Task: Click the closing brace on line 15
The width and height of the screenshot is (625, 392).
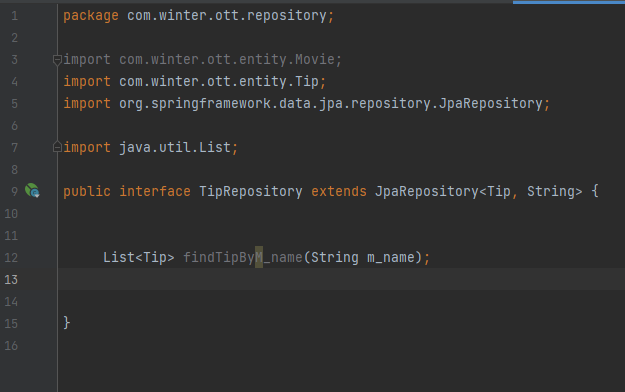Action: [67, 322]
